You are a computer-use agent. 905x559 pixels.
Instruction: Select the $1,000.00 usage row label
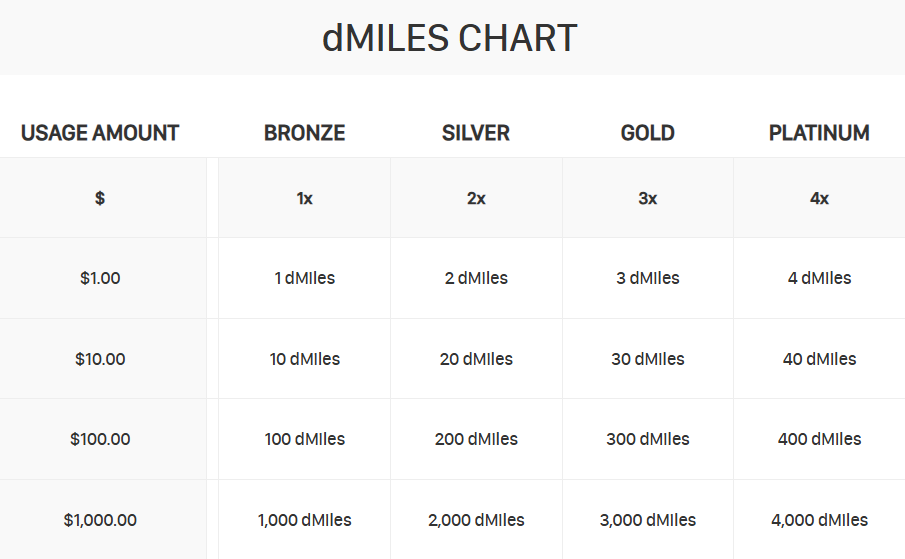(x=100, y=520)
